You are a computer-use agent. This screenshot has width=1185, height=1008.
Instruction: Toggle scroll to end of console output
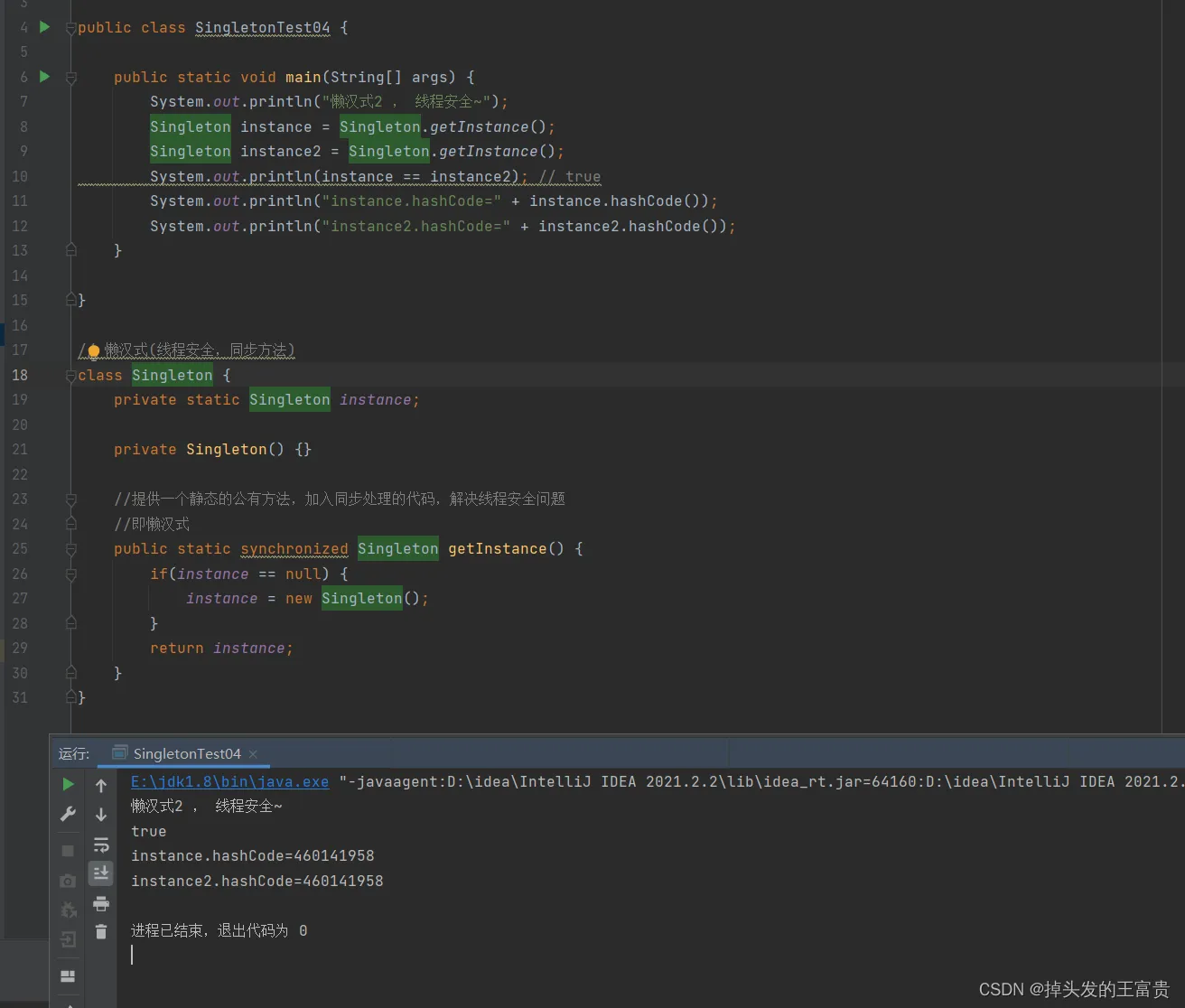click(101, 873)
